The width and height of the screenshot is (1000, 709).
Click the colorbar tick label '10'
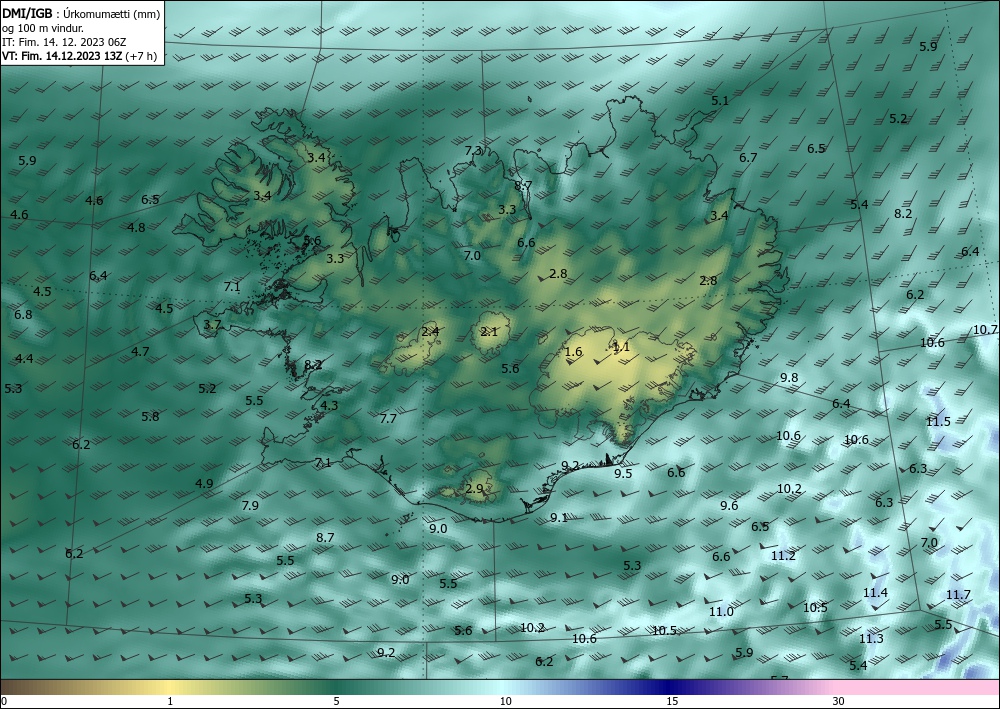pyautogui.click(x=505, y=701)
